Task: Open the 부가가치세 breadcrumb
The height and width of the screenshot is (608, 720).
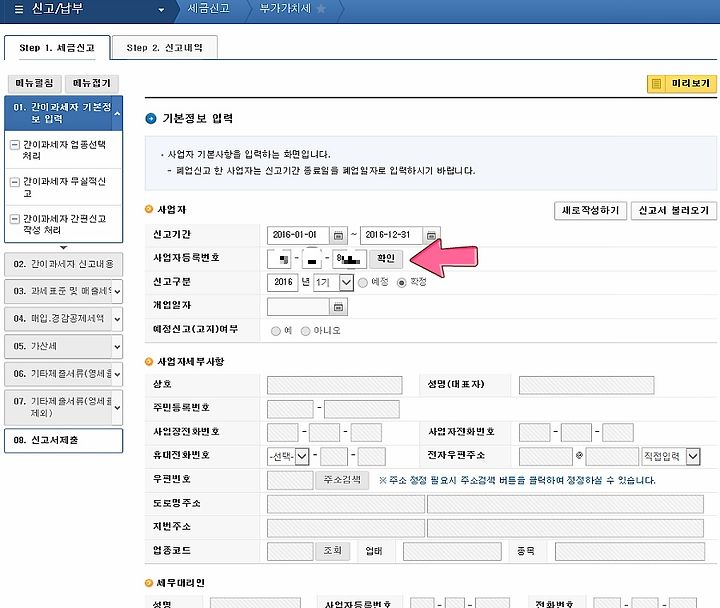Action: pos(285,9)
